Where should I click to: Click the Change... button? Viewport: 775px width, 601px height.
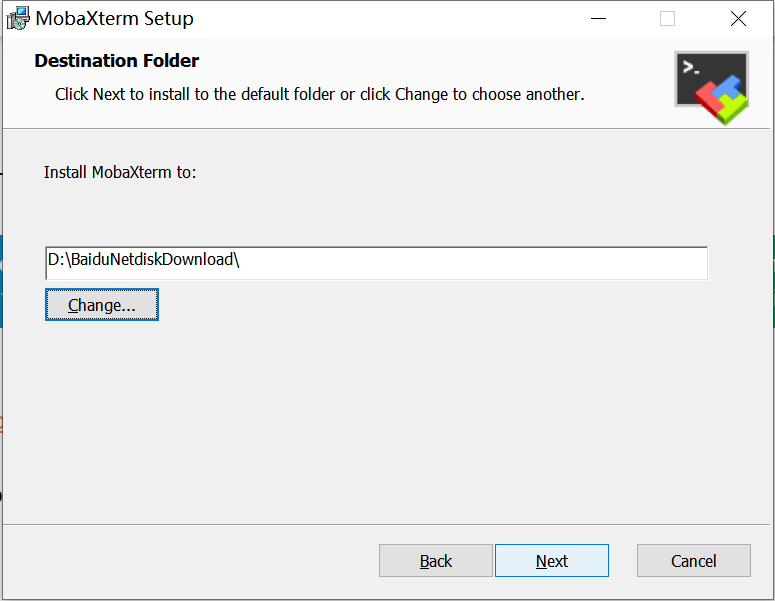(102, 305)
